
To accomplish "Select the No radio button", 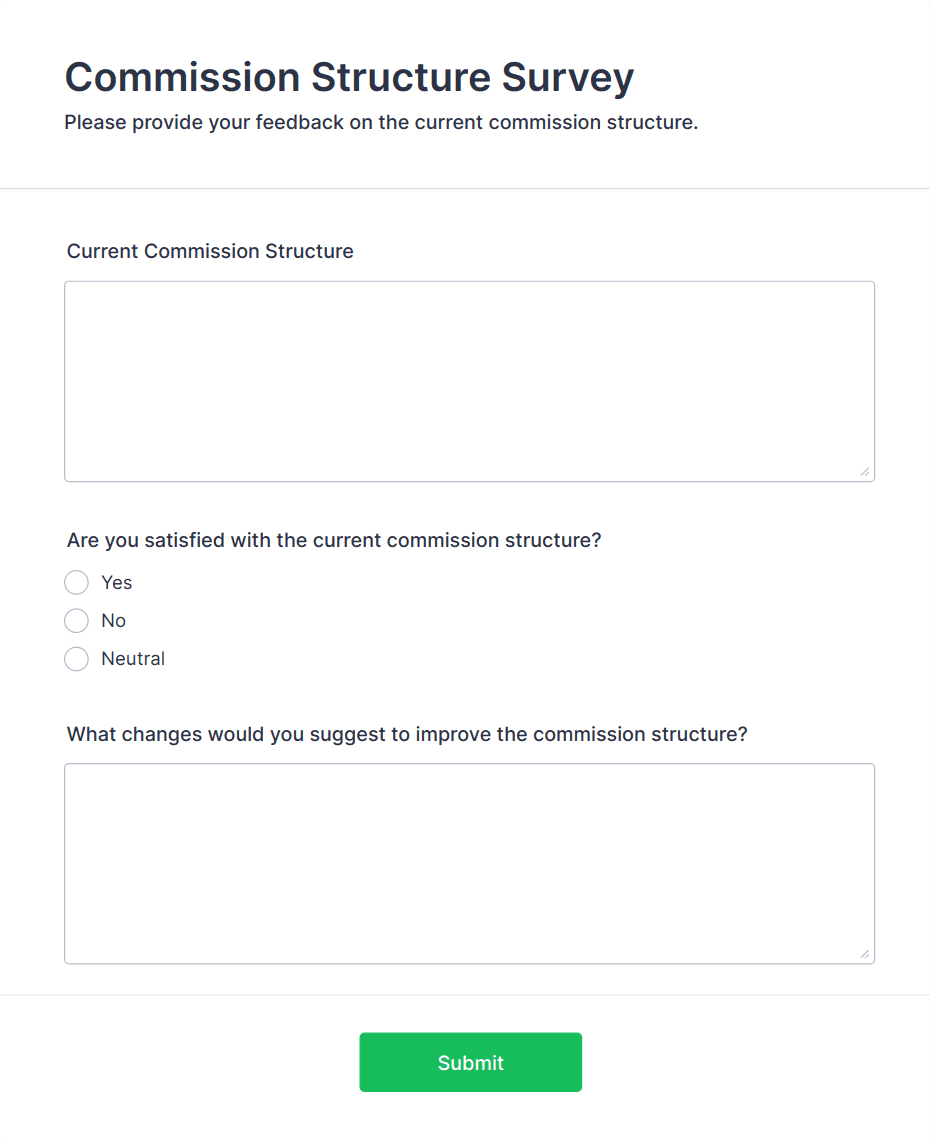I will pyautogui.click(x=76, y=620).
